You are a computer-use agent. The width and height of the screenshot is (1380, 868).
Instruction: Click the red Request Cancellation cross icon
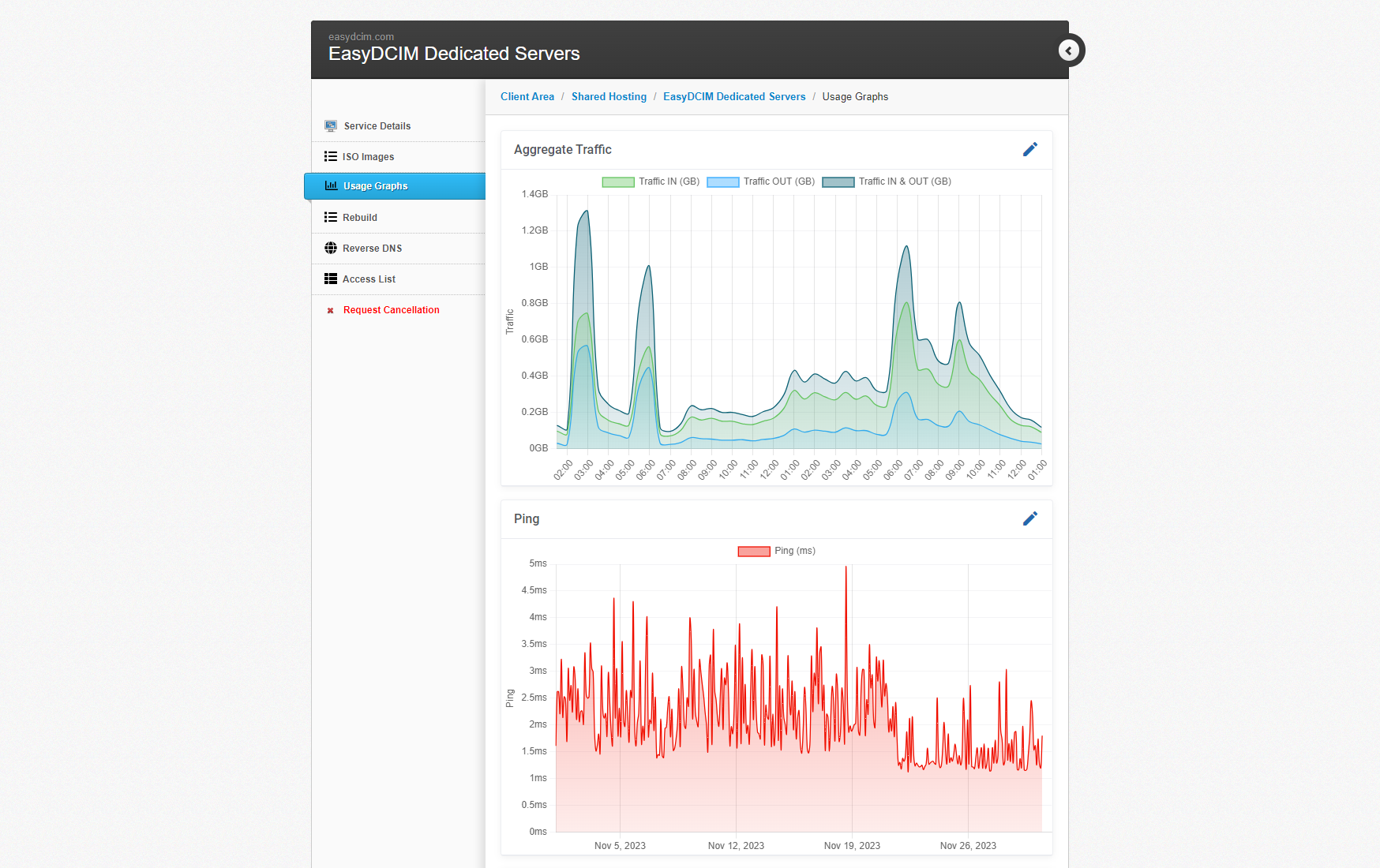331,310
